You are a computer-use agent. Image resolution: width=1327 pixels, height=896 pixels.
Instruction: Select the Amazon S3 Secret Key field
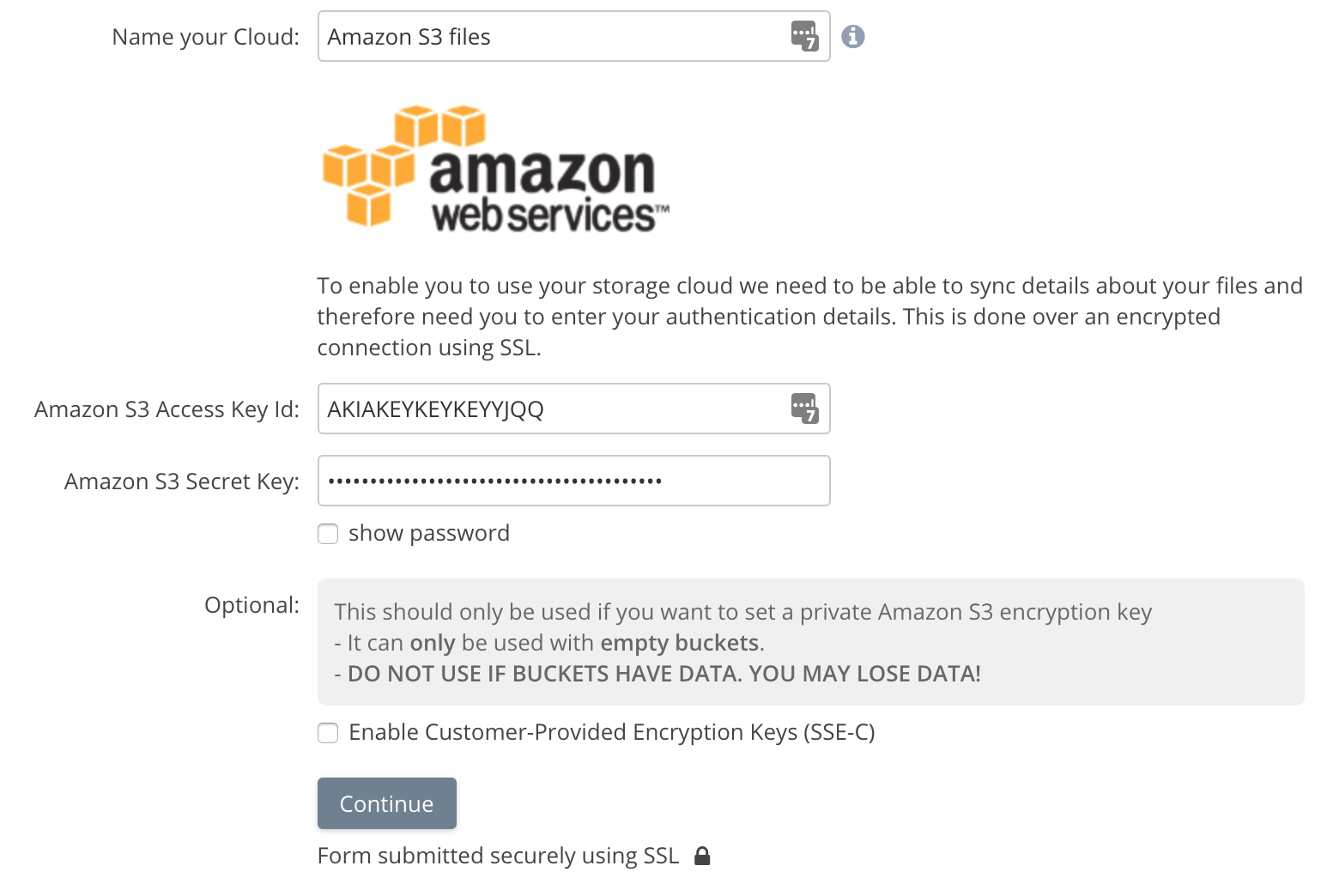coord(573,481)
